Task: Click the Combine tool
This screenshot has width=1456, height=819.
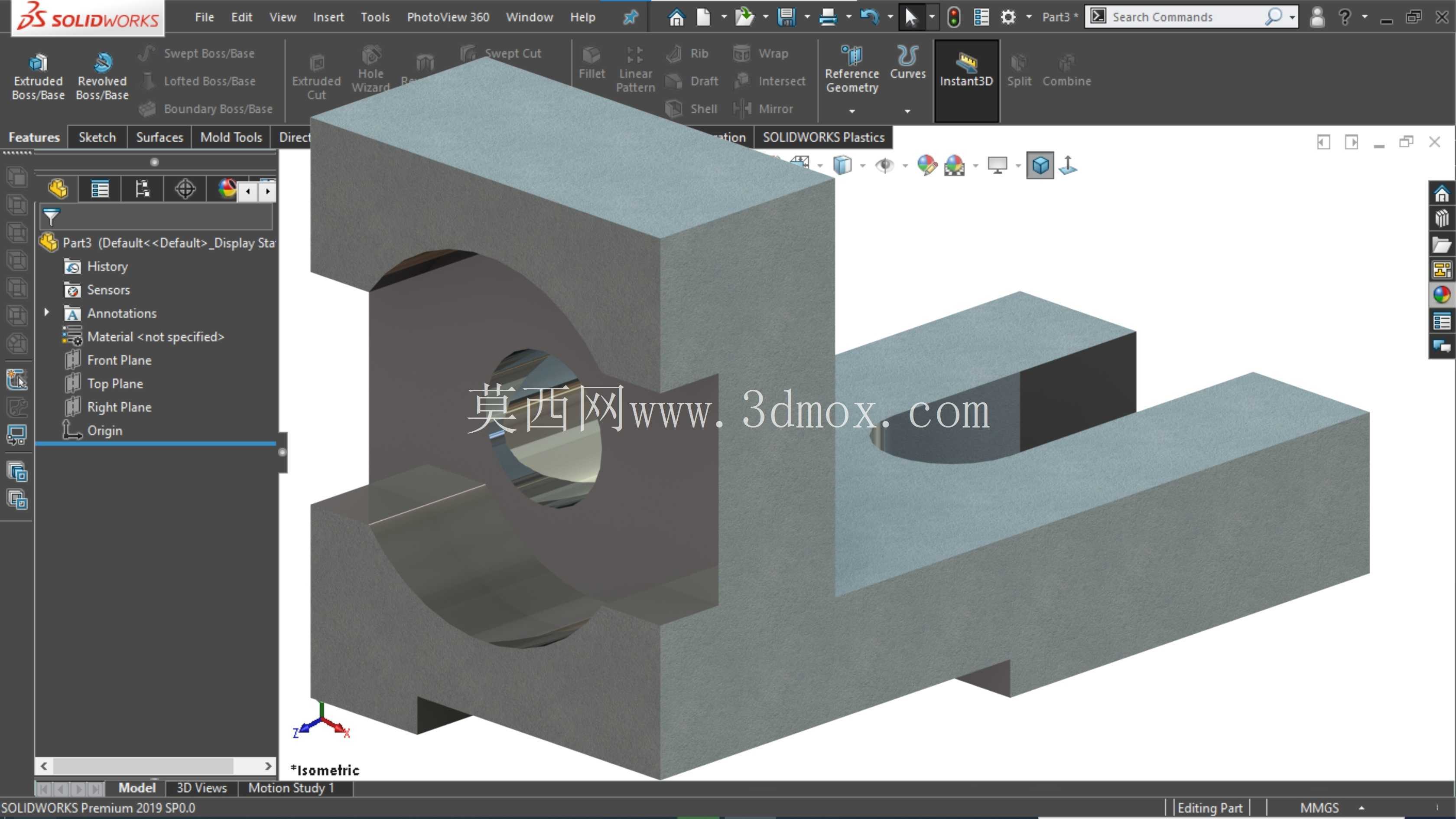Action: pyautogui.click(x=1066, y=70)
